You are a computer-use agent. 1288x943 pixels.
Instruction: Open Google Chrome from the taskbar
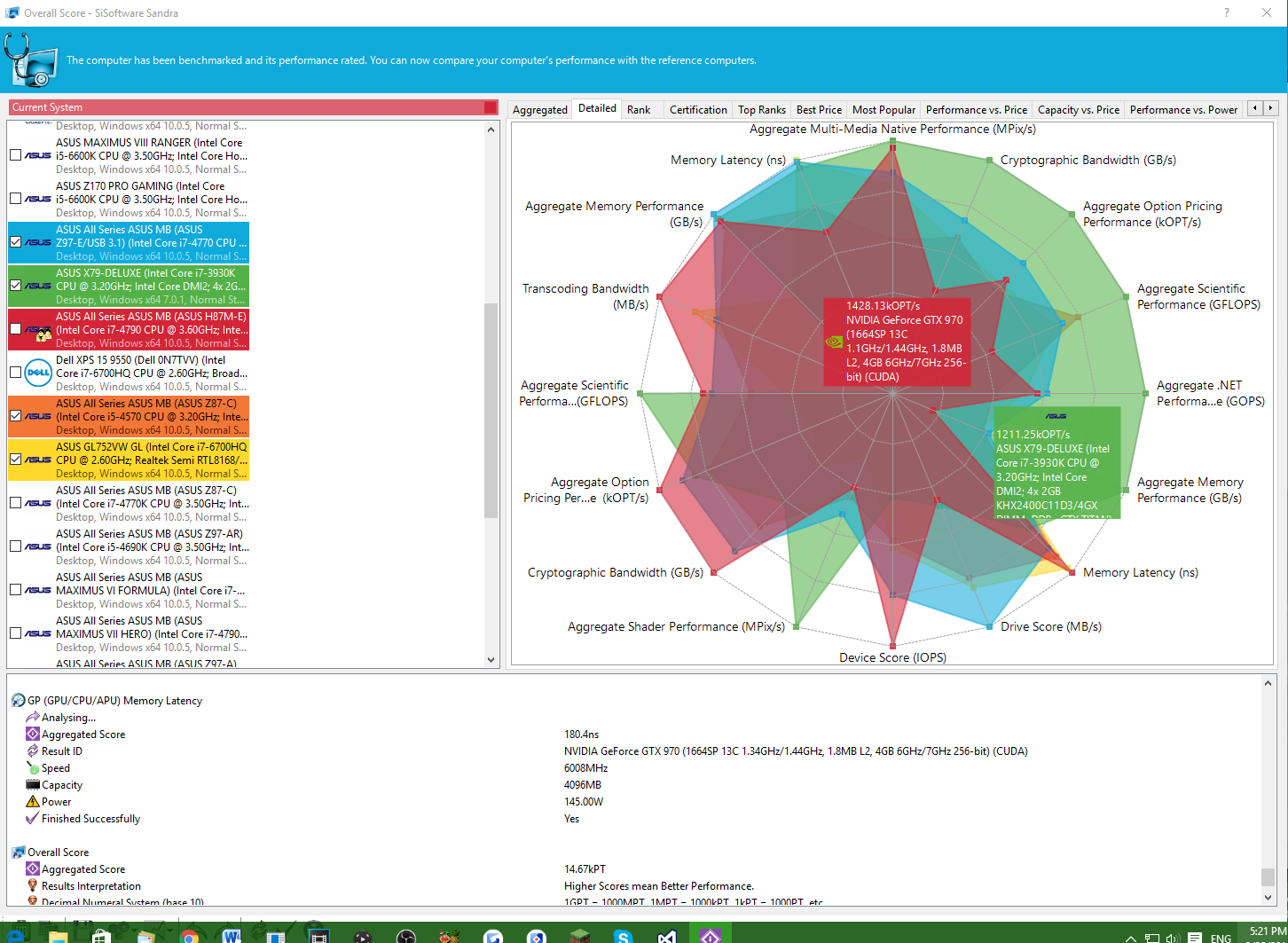point(190,935)
